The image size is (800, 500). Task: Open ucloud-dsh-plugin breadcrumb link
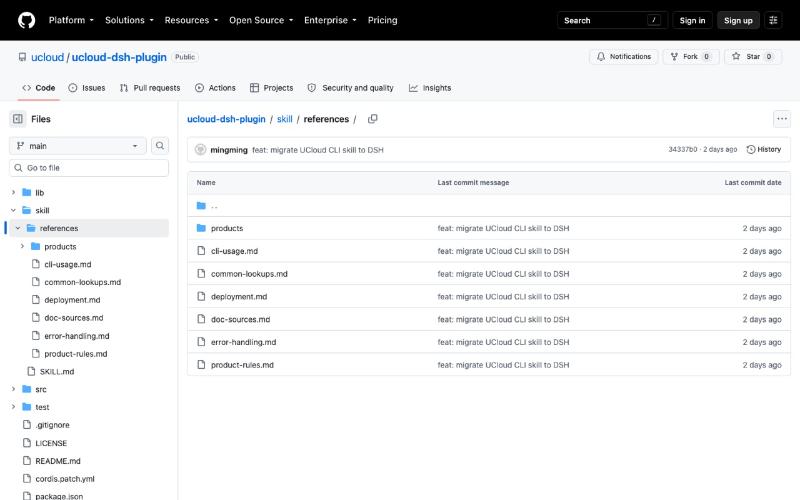coord(226,119)
